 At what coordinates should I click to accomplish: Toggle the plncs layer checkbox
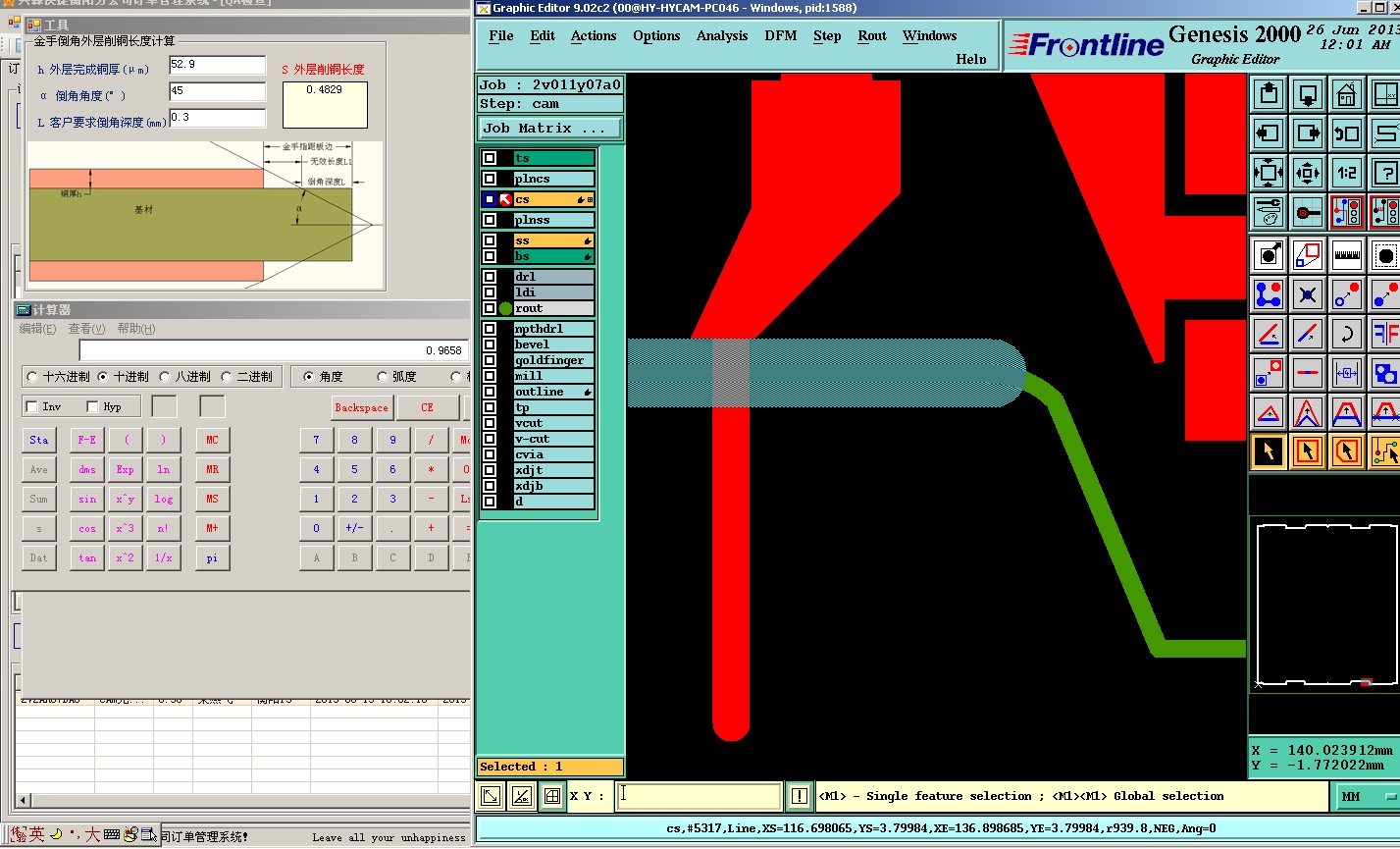[x=490, y=179]
